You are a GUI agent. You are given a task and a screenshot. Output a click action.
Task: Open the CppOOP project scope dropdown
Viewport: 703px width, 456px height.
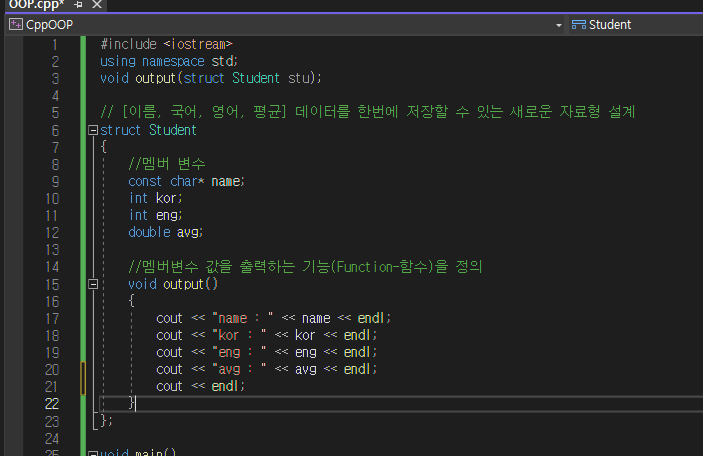(x=559, y=25)
